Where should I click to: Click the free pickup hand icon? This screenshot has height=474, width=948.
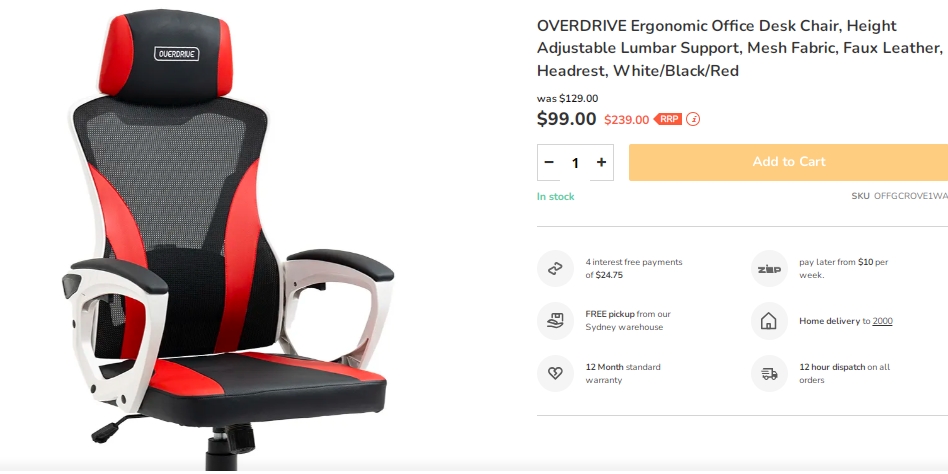coord(555,320)
